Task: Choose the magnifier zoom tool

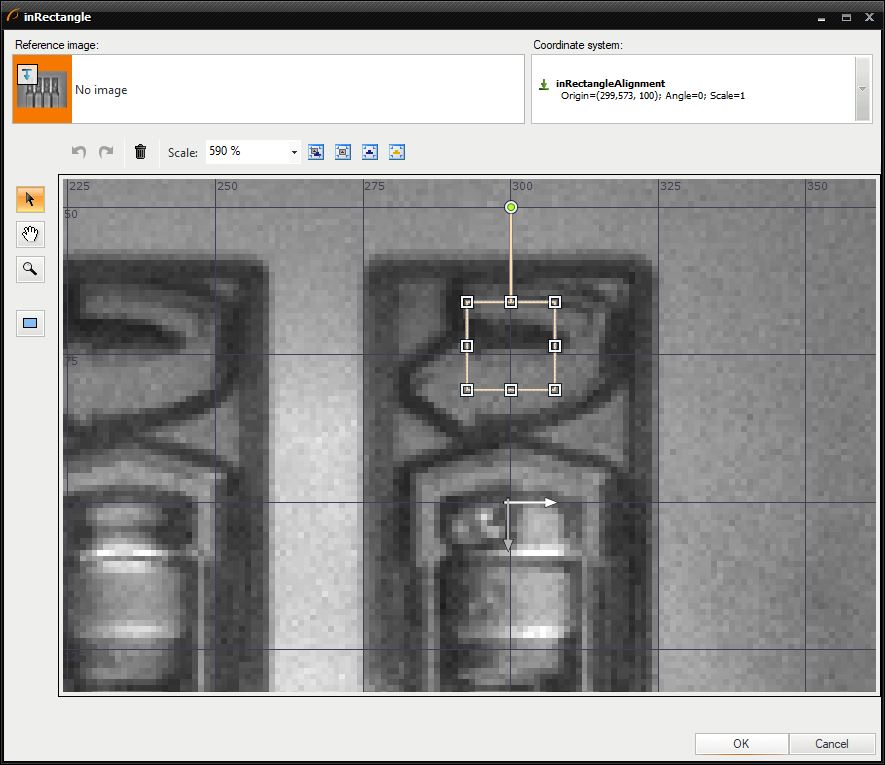Action: 30,268
